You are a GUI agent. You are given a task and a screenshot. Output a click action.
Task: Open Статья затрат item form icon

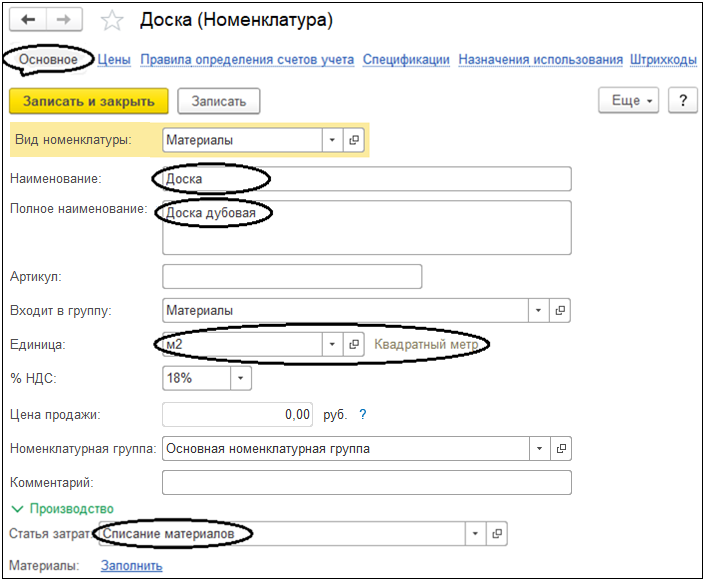(x=497, y=534)
